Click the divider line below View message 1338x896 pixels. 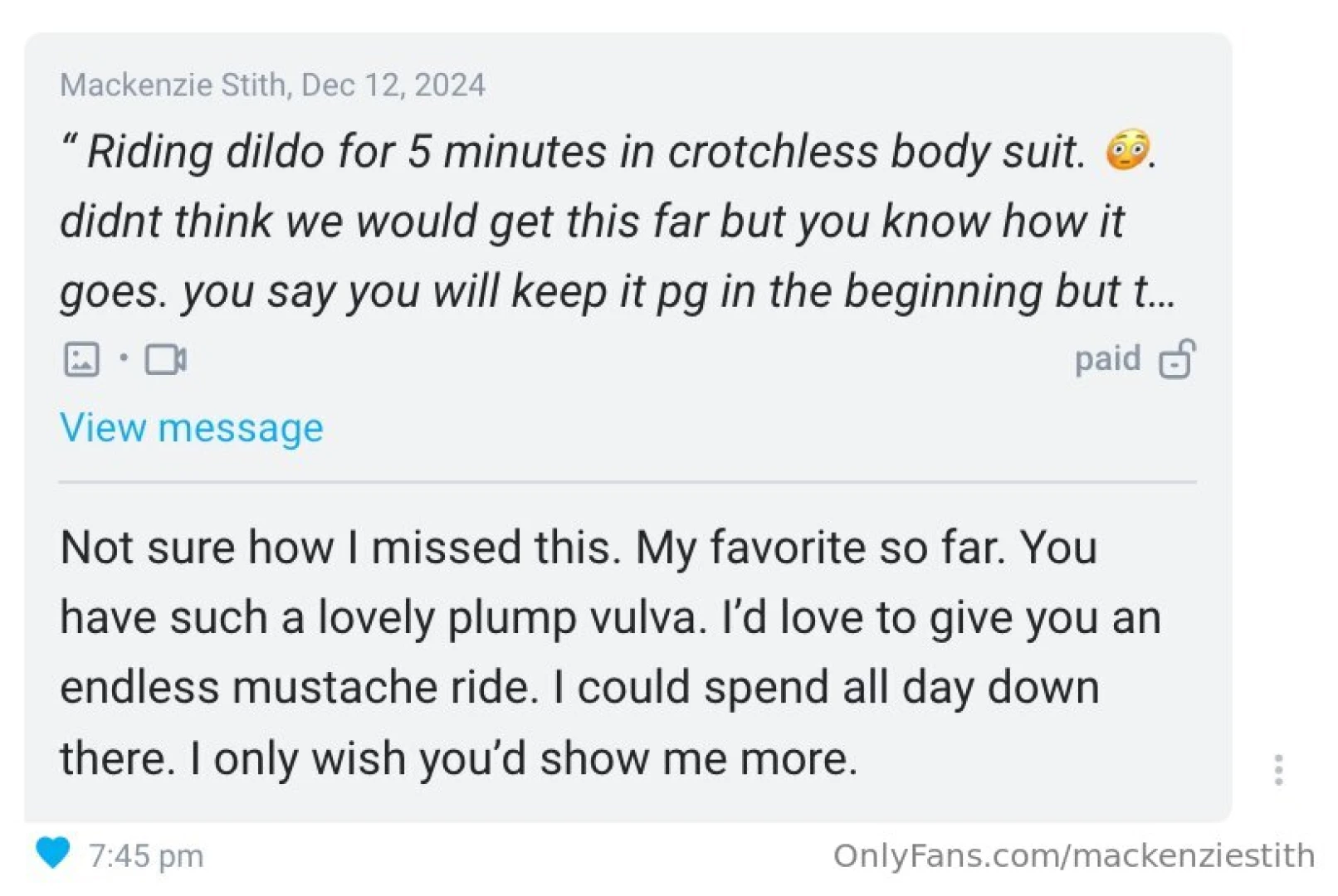[627, 481]
